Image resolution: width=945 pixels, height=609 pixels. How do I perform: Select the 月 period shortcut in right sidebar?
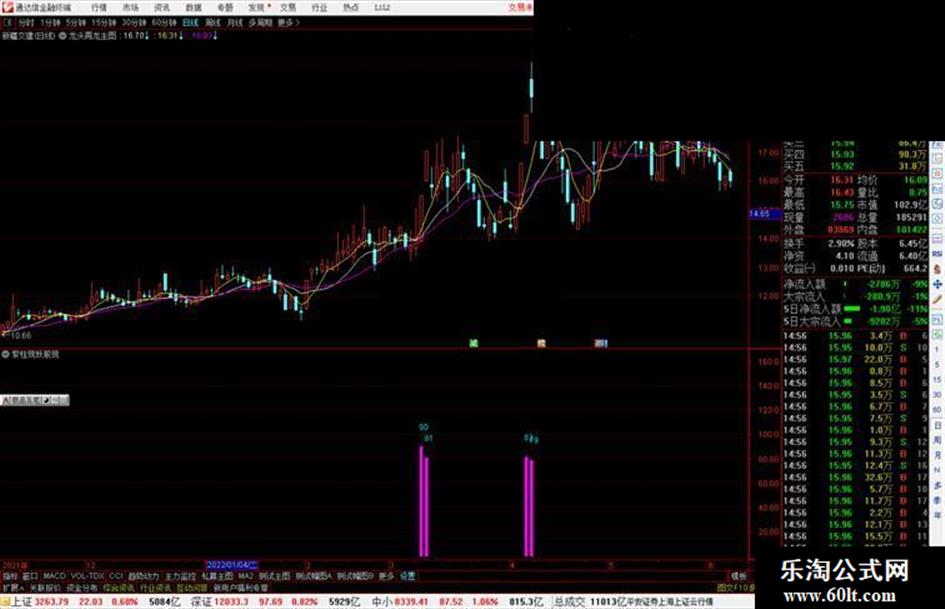tap(937, 455)
